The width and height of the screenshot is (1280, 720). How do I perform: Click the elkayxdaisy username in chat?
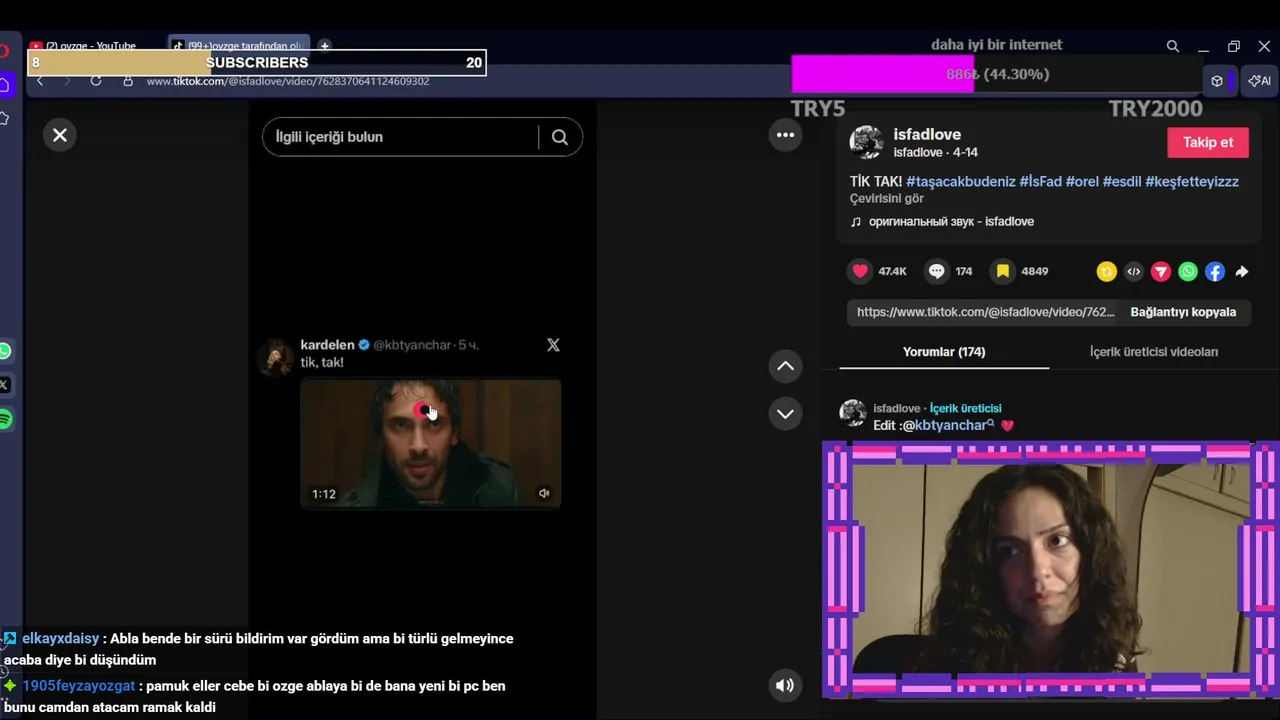pos(61,638)
